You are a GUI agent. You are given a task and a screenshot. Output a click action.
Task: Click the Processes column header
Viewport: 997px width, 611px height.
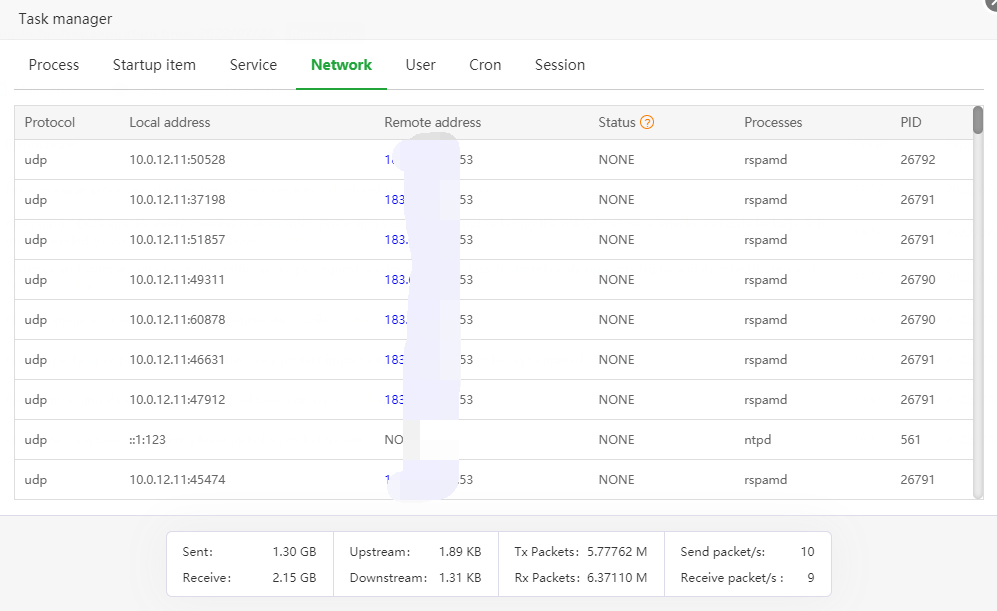(773, 122)
